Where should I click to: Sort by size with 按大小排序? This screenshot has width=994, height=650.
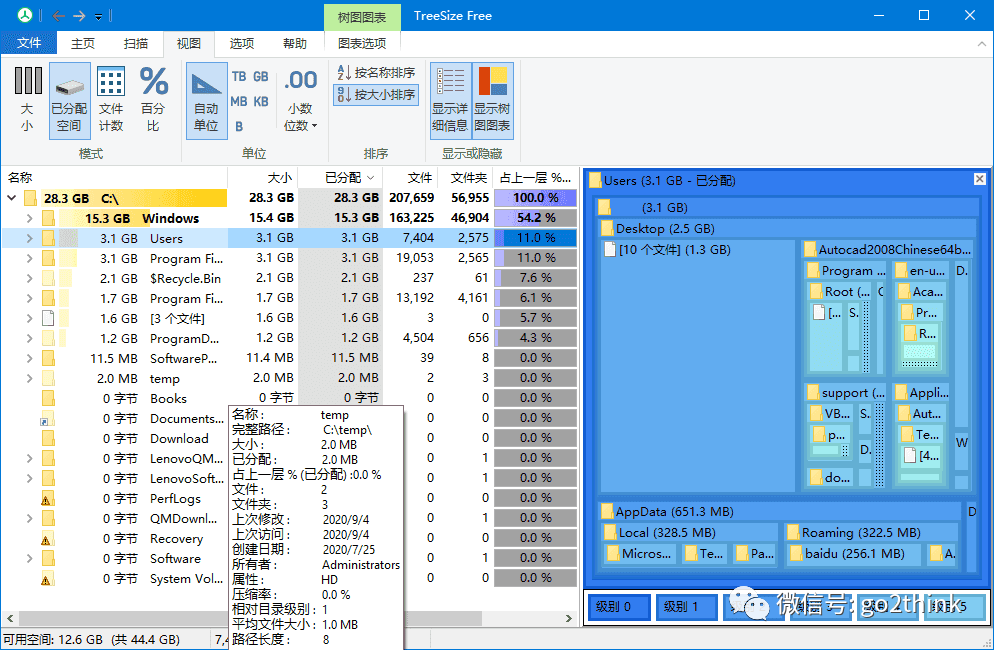376,95
